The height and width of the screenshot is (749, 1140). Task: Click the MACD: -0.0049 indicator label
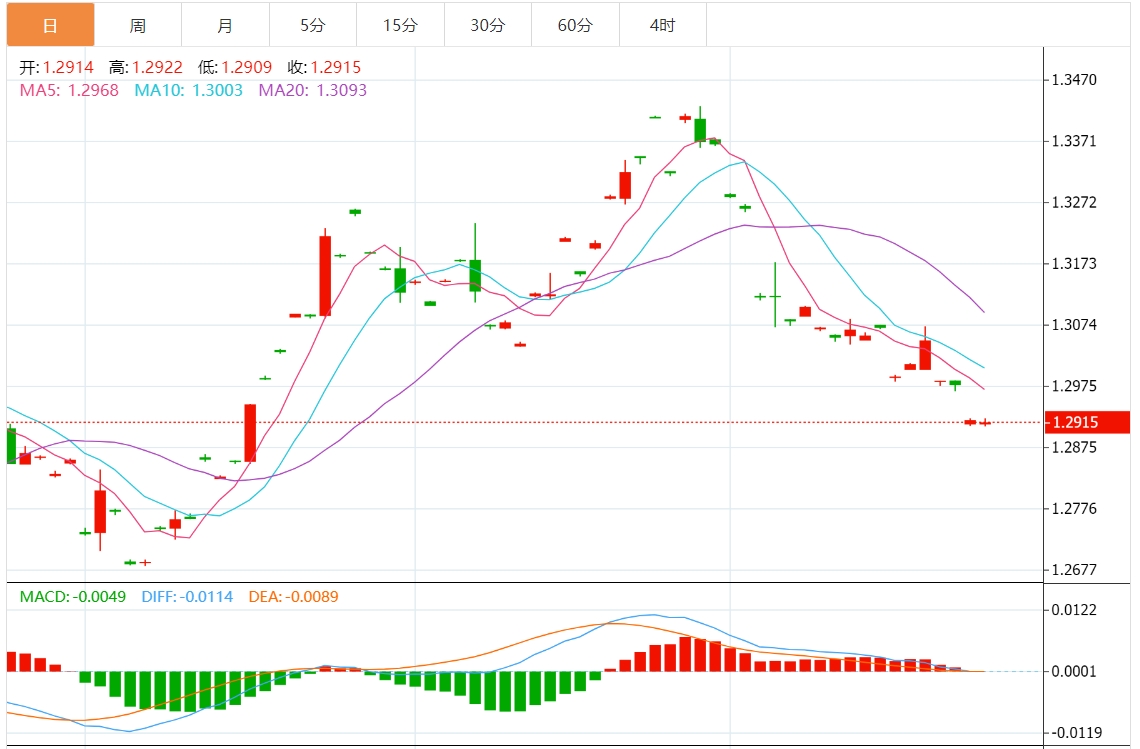point(73,597)
